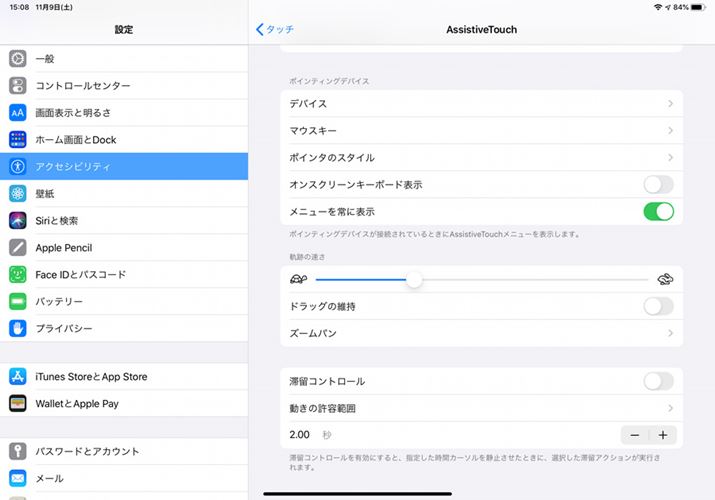
Task: Tap the WalletとApple Pay icon
Action: pos(18,403)
